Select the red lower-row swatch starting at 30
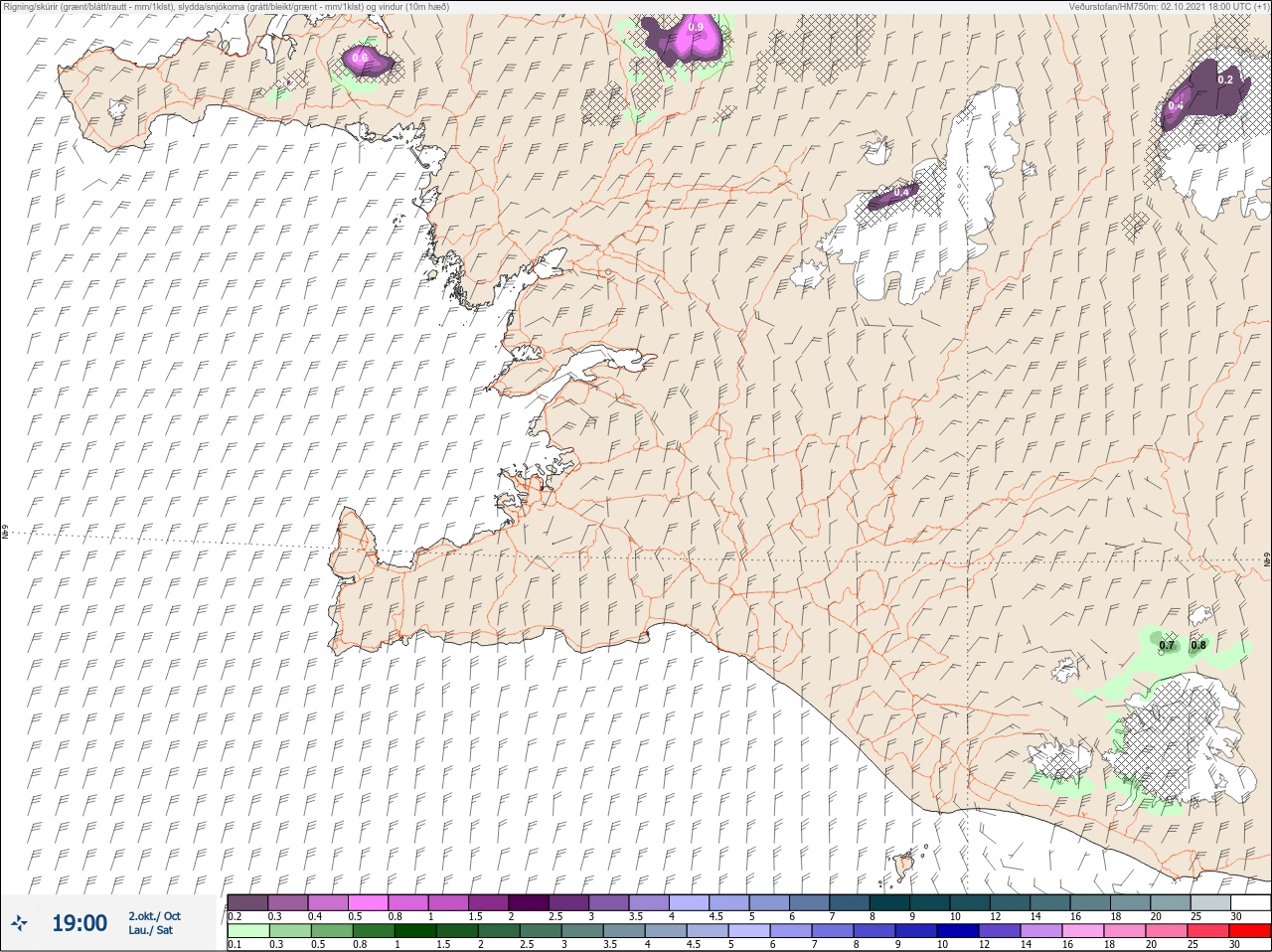 [1250, 931]
